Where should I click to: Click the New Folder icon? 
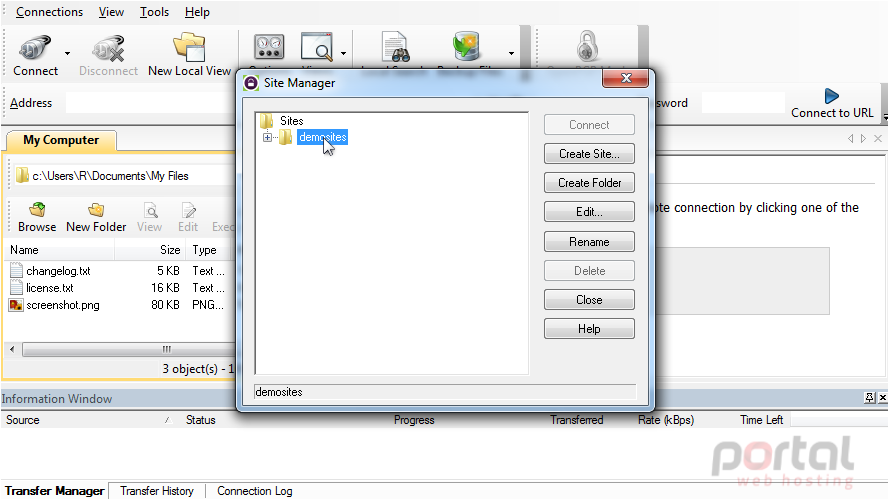[96, 210]
